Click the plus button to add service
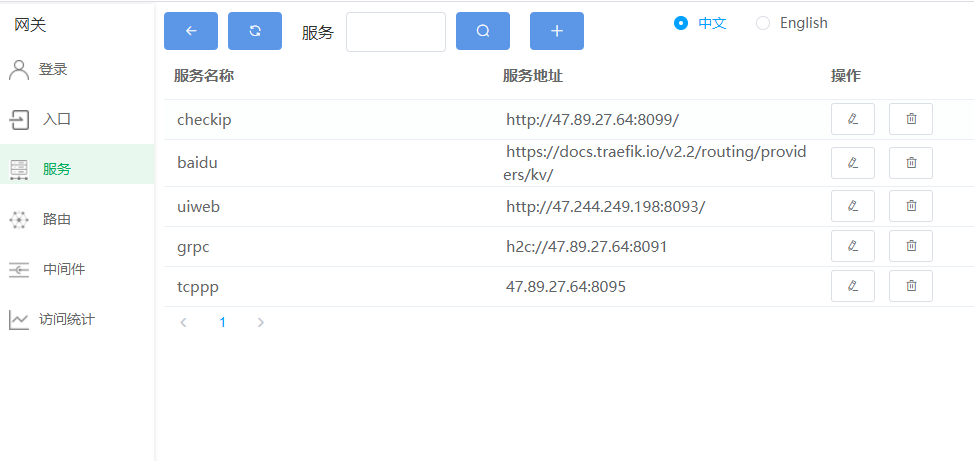 (557, 31)
